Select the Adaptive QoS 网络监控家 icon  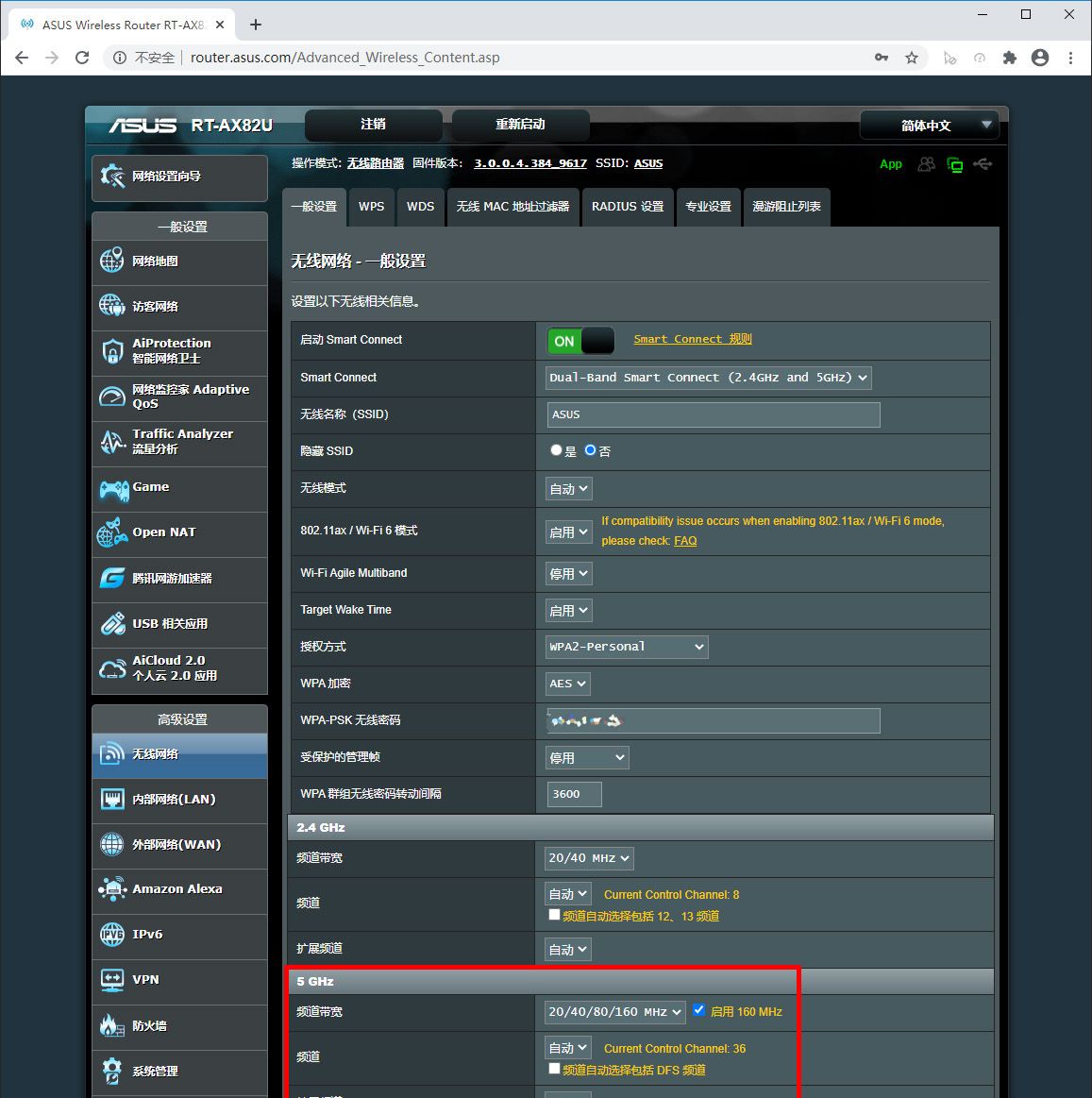179,397
